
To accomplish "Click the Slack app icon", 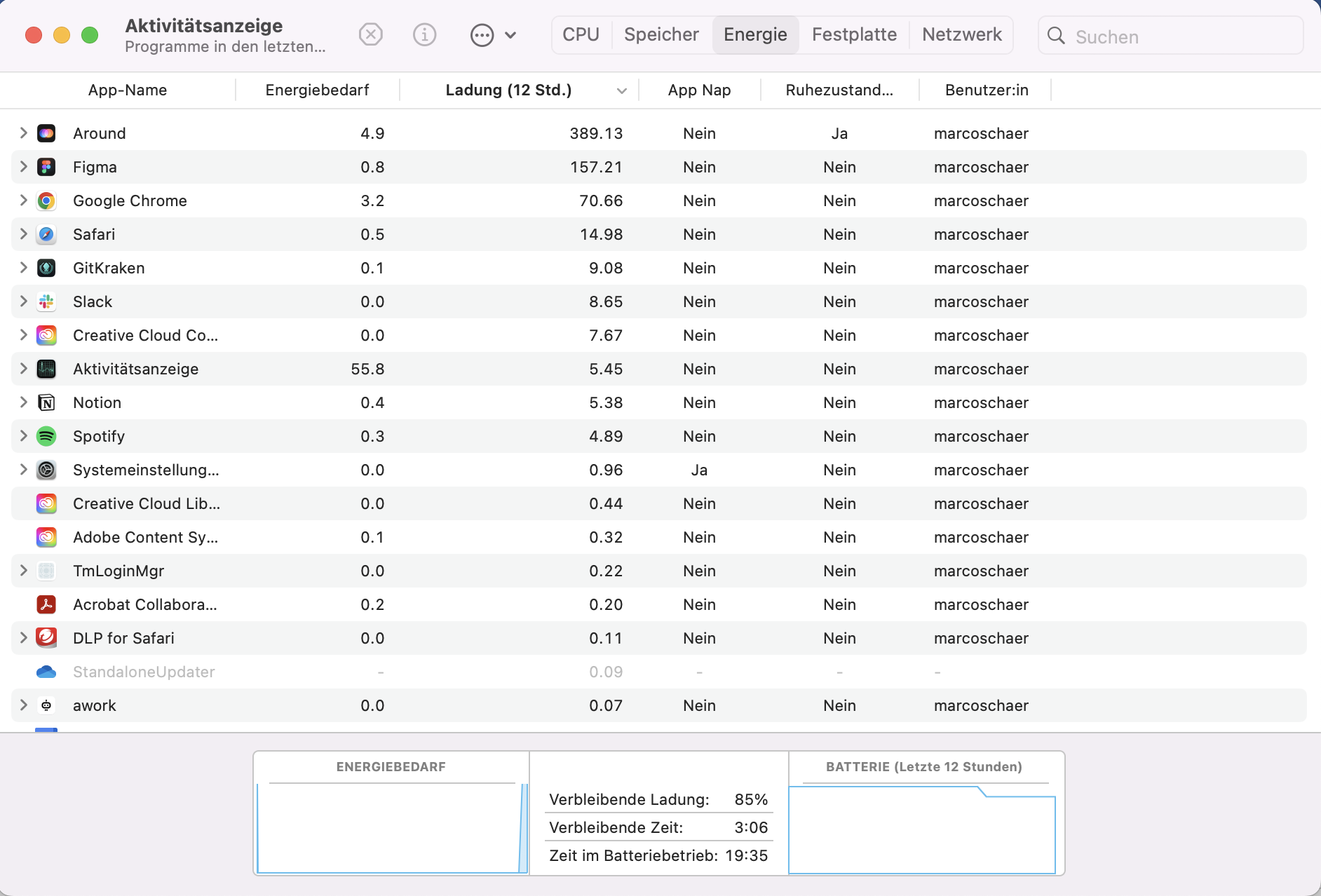I will tap(46, 301).
